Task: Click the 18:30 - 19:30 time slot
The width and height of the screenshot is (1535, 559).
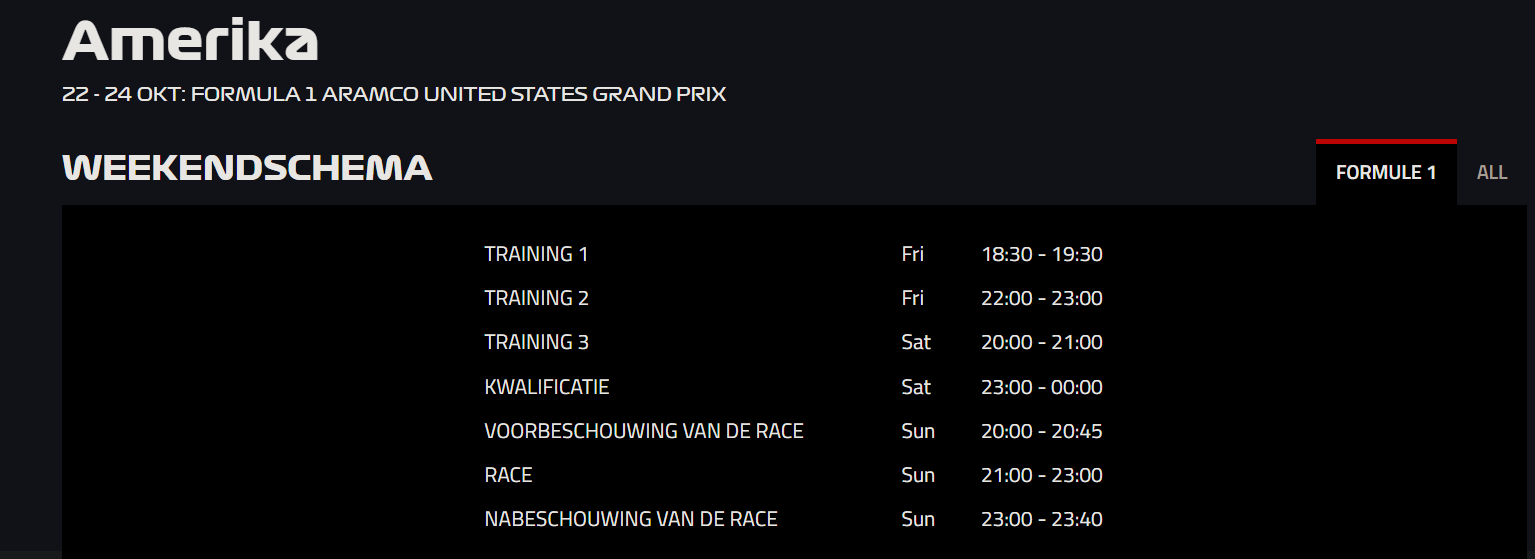Action: pyautogui.click(x=1042, y=254)
